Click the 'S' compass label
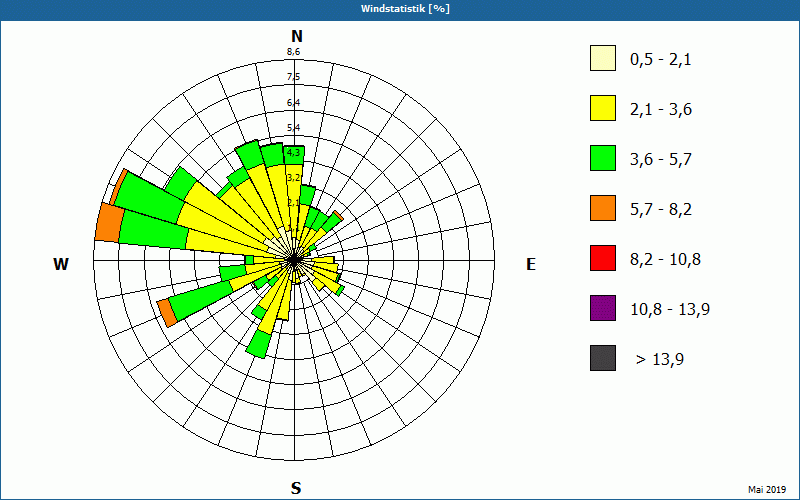The image size is (800, 500). pos(296,488)
